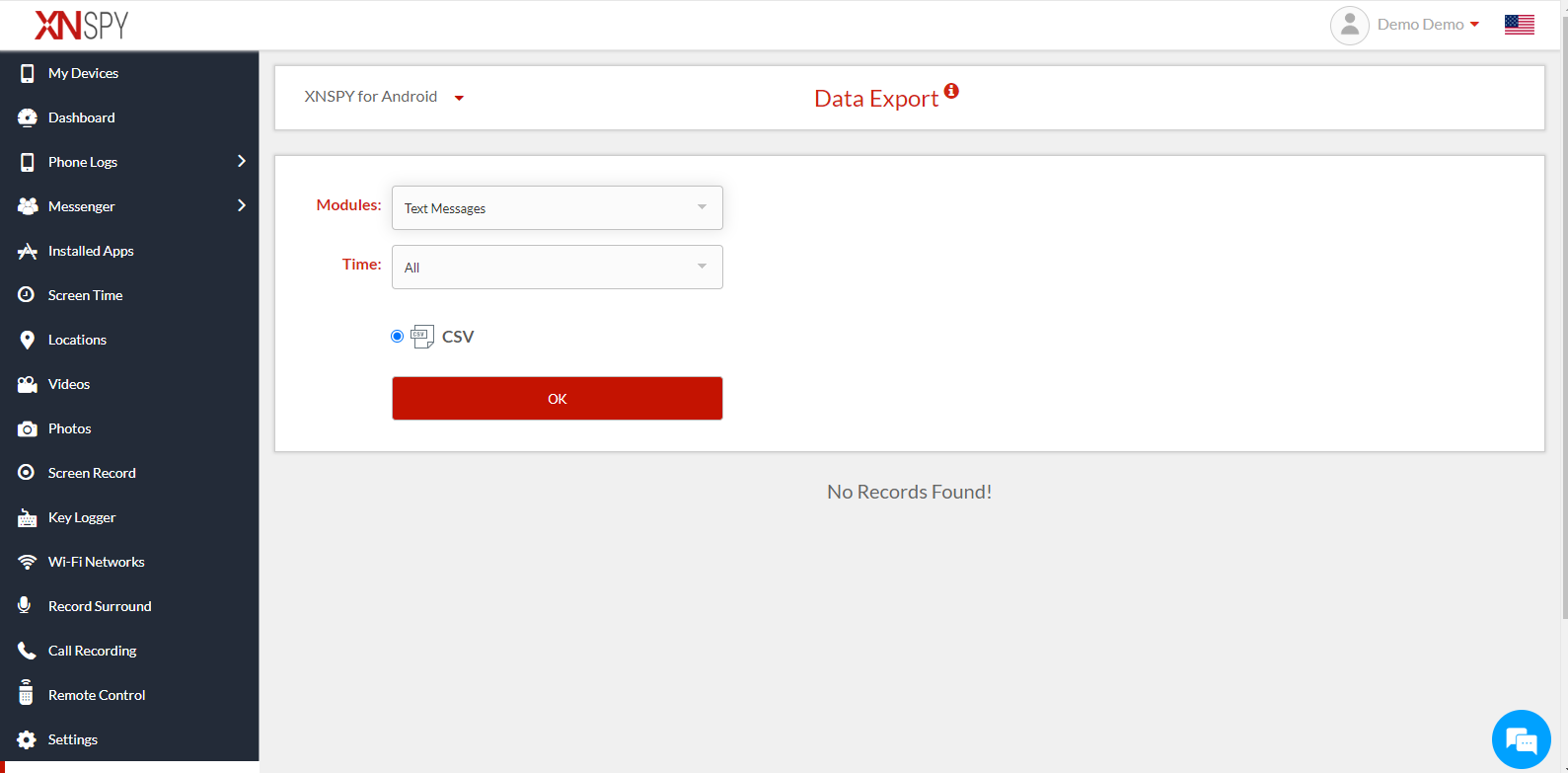Screen dimensions: 1568x773
Task: Open the XNSPY for Android device selector
Action: pyautogui.click(x=384, y=97)
